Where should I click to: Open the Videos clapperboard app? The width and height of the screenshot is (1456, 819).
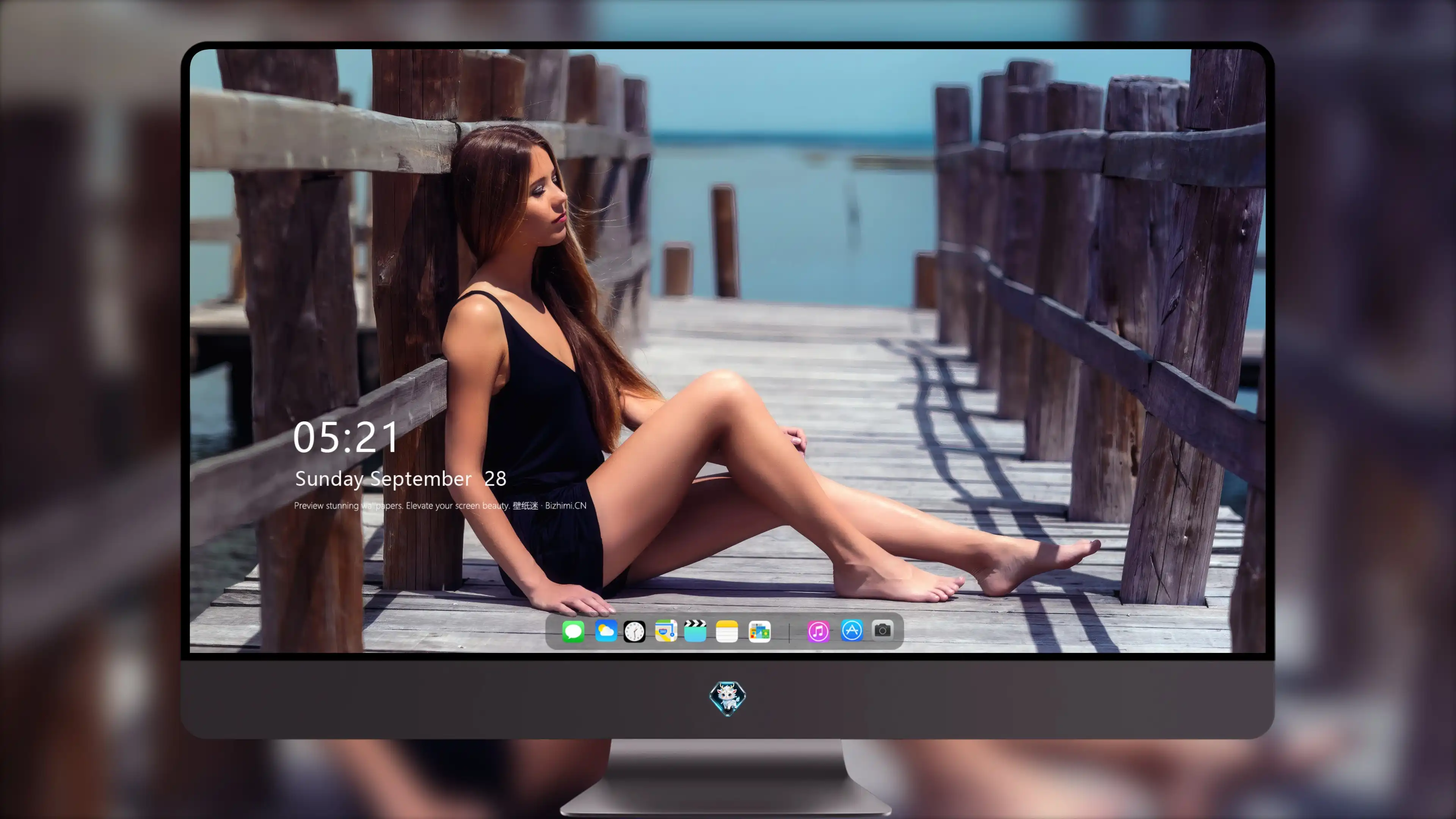pyautogui.click(x=695, y=631)
